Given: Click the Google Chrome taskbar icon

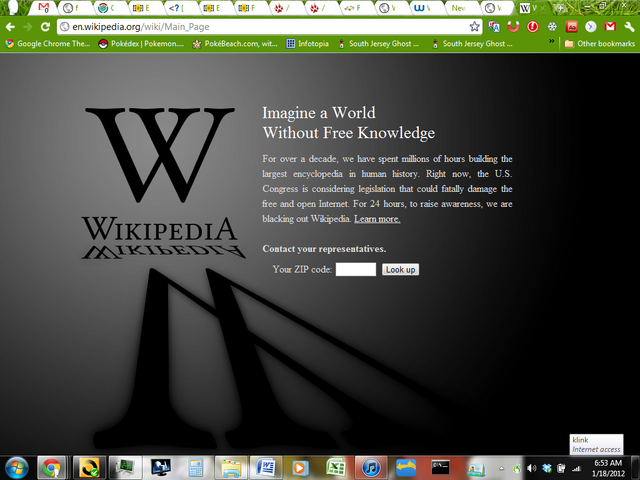Looking at the screenshot, I should [51, 468].
